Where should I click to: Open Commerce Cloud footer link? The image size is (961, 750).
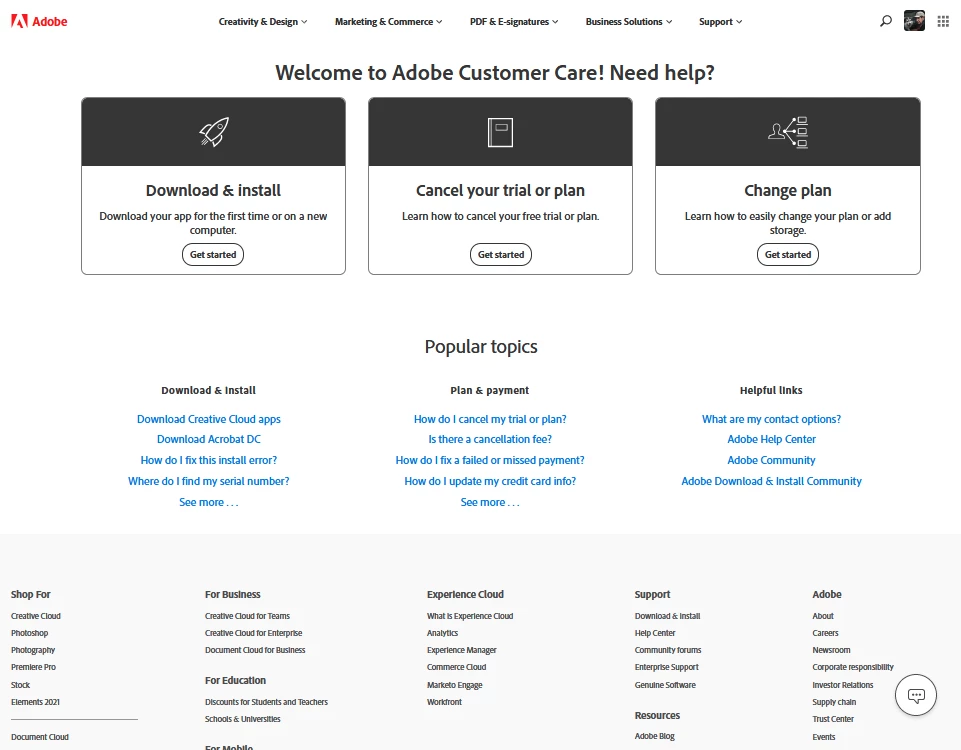457,667
